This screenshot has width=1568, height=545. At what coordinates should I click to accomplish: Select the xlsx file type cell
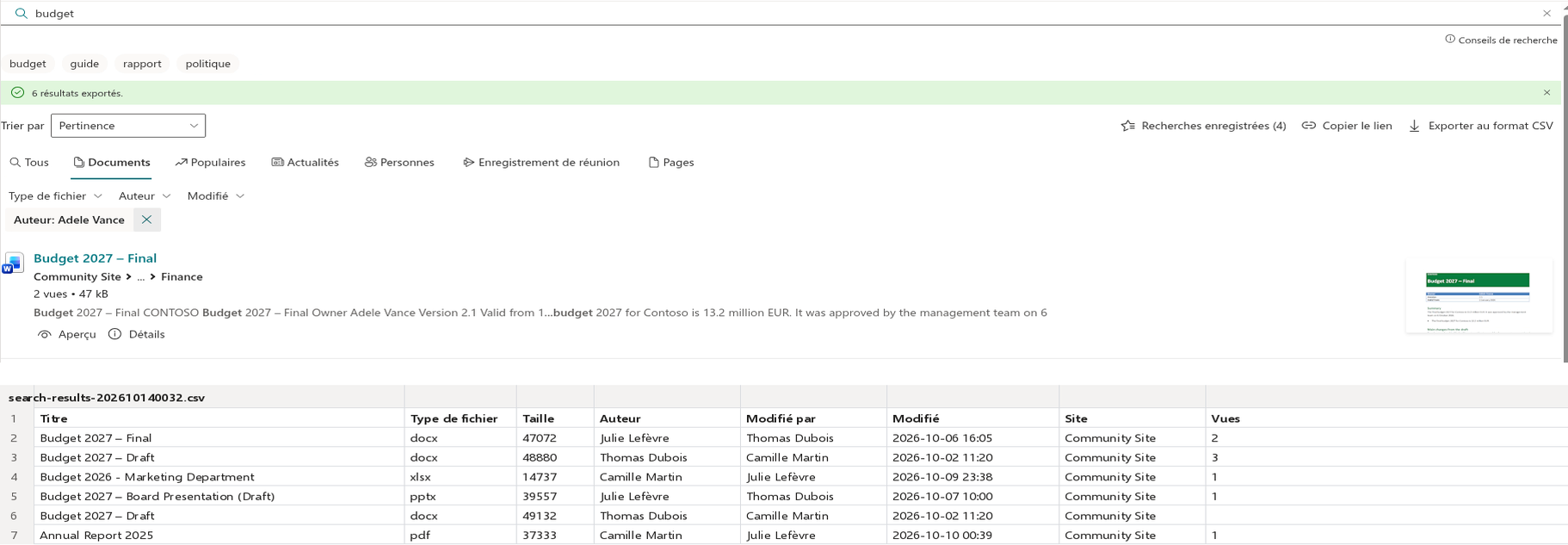coord(460,477)
